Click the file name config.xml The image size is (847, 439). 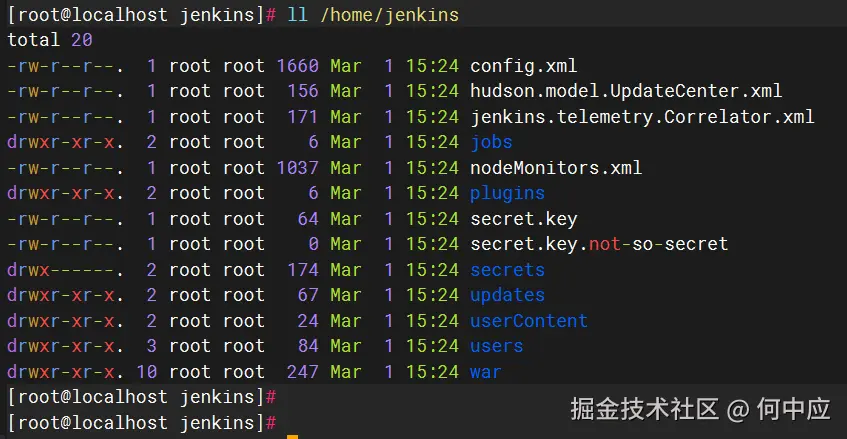coord(523,66)
